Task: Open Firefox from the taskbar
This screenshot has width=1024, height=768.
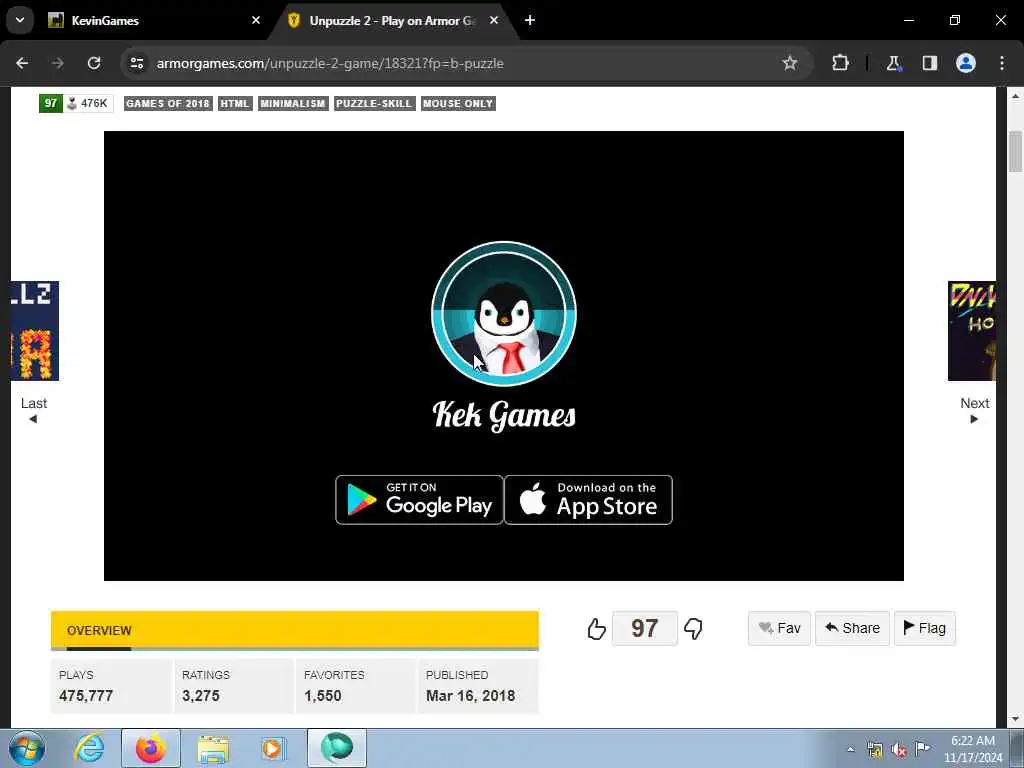Action: click(151, 748)
